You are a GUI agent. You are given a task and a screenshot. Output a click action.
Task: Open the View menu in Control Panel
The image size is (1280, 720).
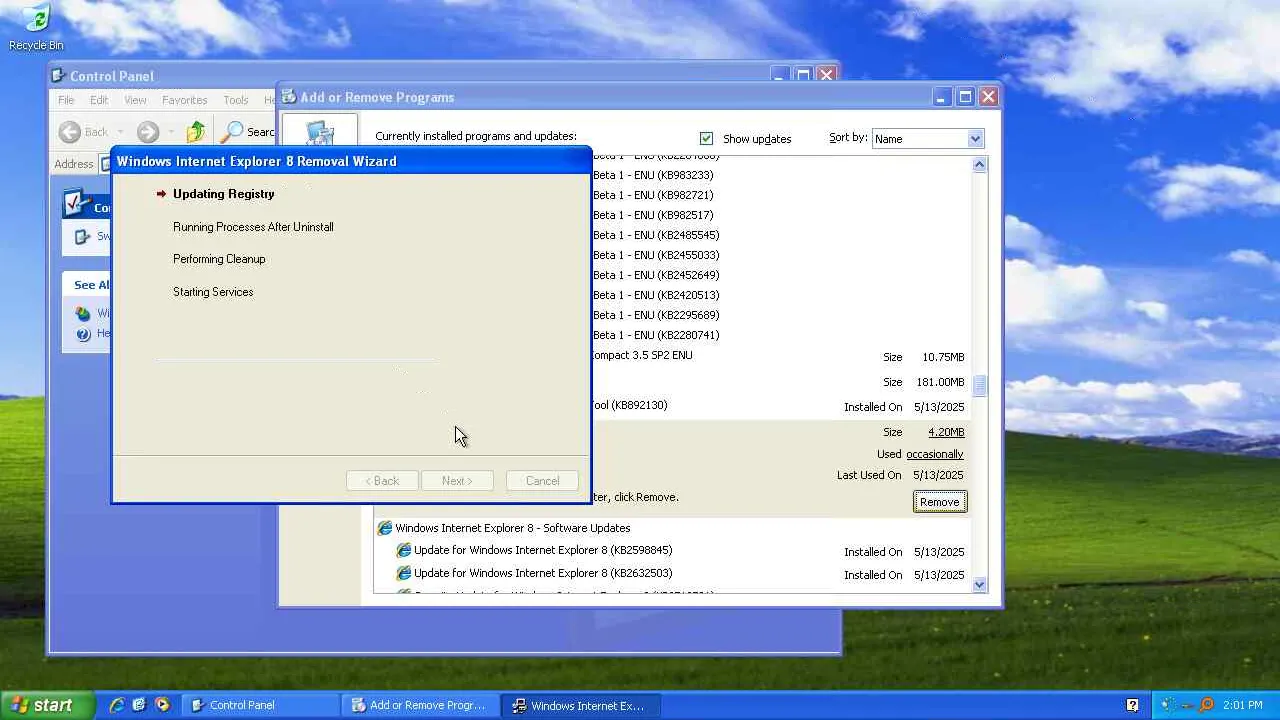135,100
